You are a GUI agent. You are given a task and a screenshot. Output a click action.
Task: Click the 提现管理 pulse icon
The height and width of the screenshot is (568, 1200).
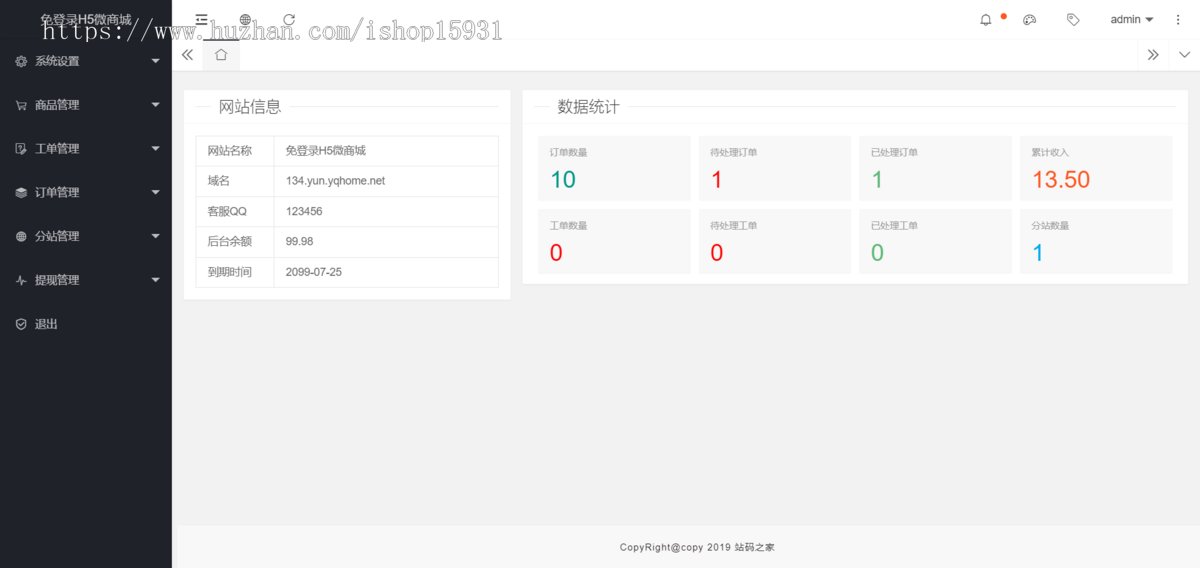[21, 281]
